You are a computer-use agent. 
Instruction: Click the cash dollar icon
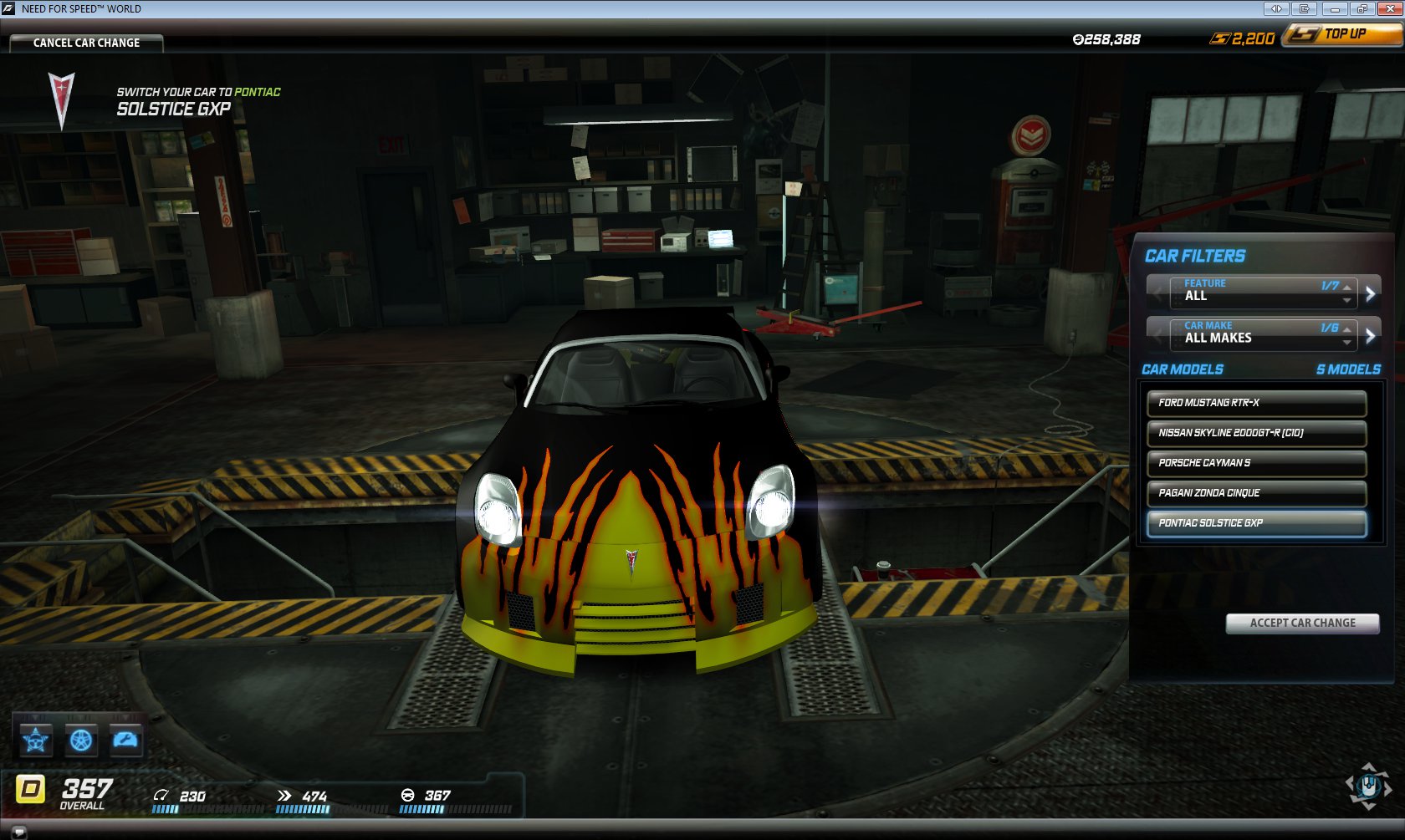1078,39
